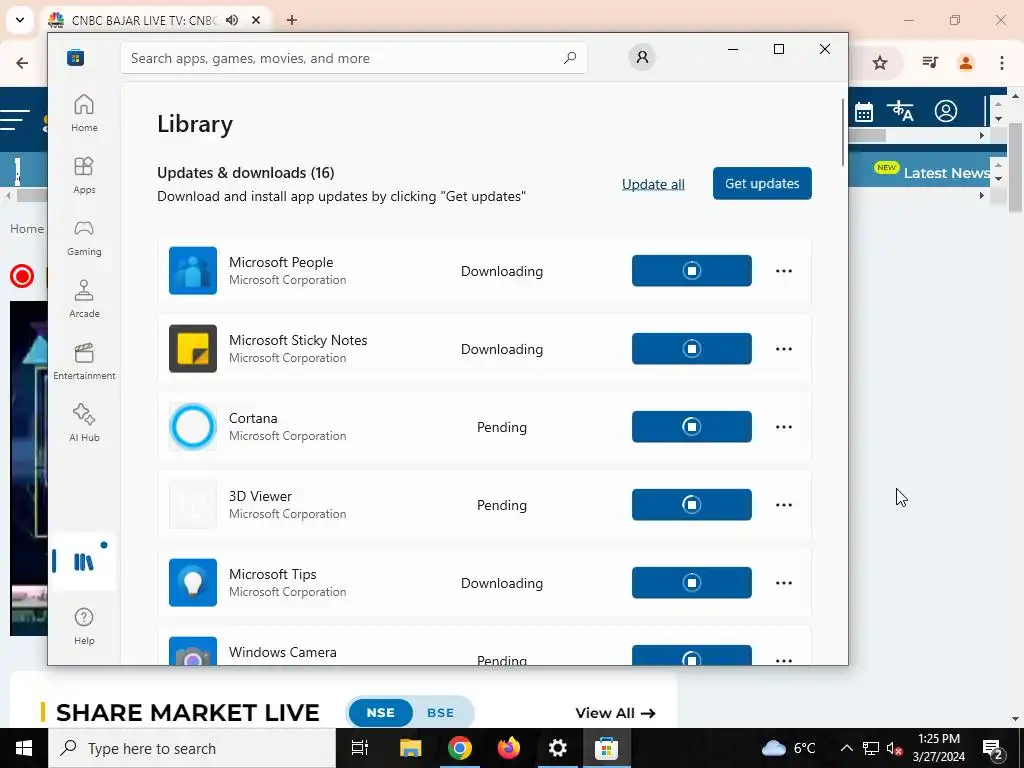1024x768 pixels.
Task: Open Chrome media controls icon
Action: [930, 63]
